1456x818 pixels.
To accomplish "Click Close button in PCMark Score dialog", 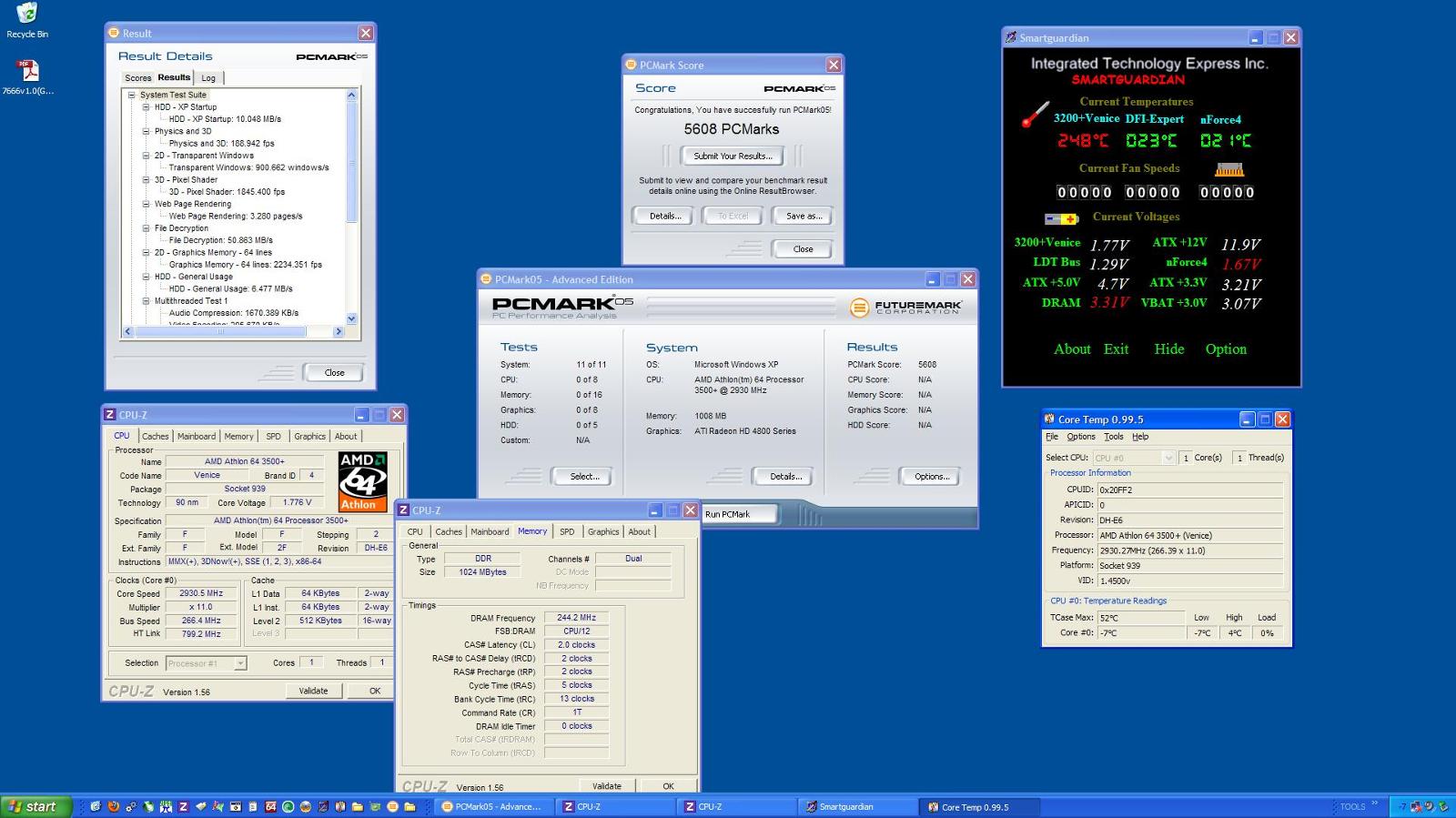I will [x=803, y=248].
